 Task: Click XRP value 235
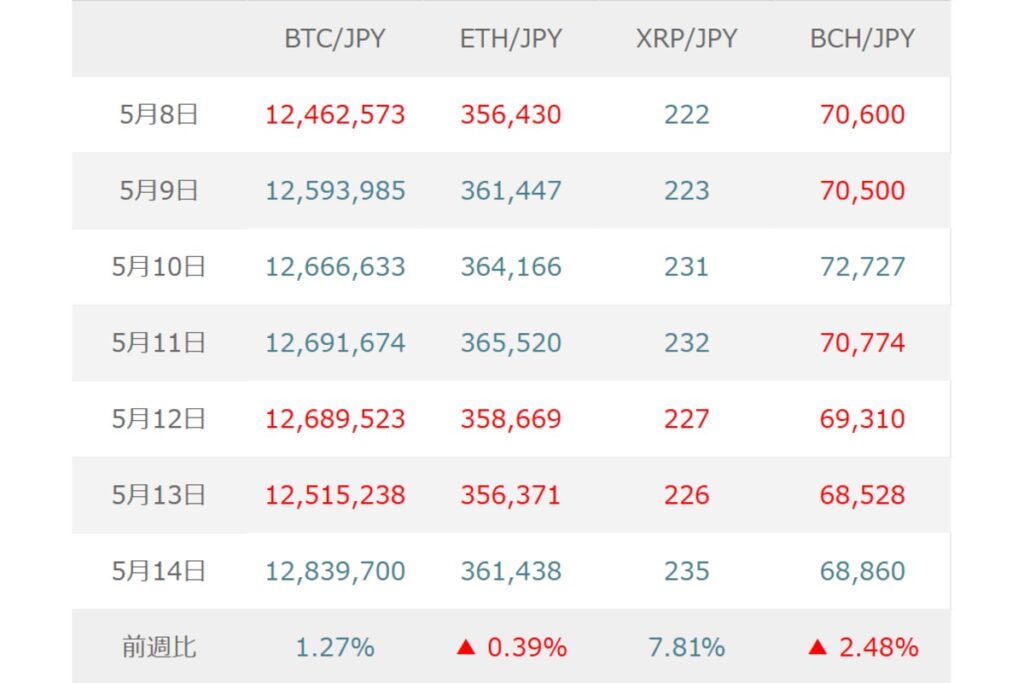click(x=686, y=571)
